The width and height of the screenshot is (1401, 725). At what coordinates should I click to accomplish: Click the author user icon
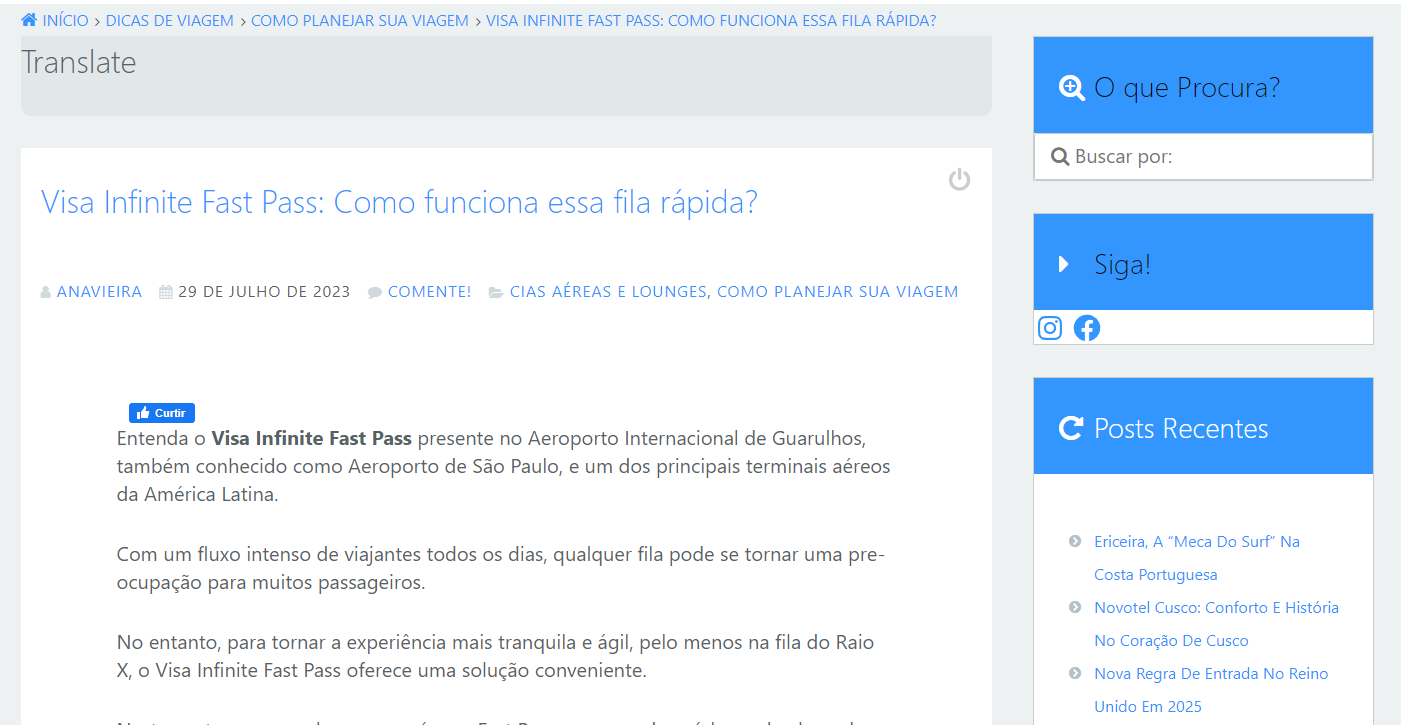(x=46, y=293)
